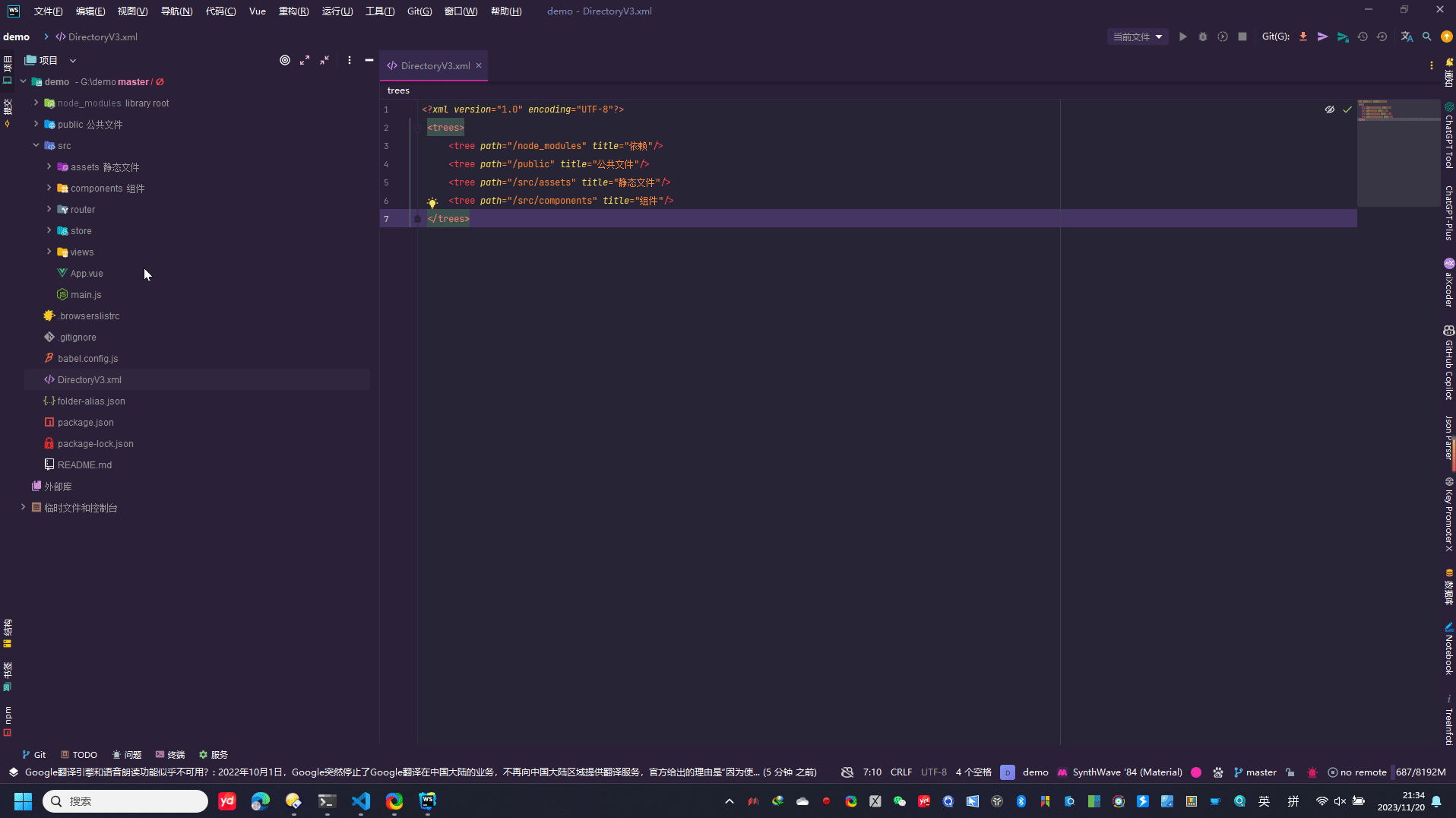Open the TODO tool window
The image size is (1456, 818).
79,755
